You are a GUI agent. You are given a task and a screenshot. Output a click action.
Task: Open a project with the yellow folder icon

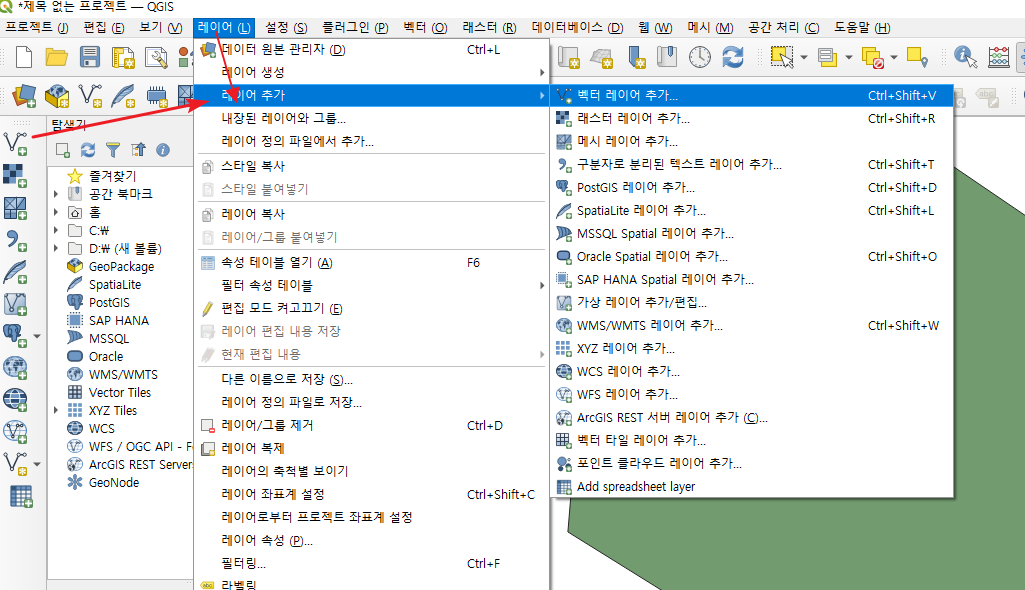(57, 57)
